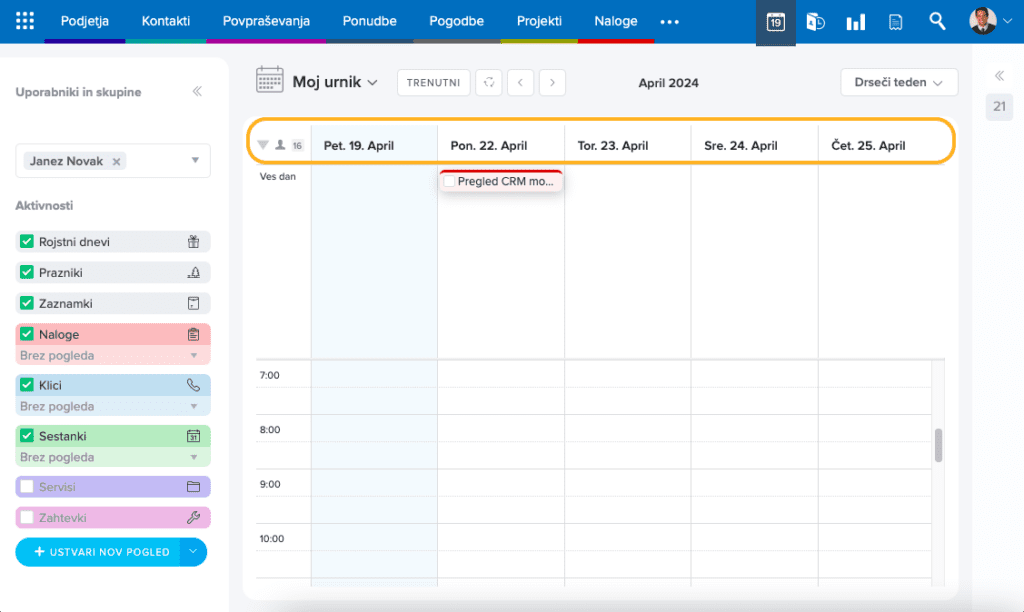Click the search magnifier icon

(x=937, y=21)
